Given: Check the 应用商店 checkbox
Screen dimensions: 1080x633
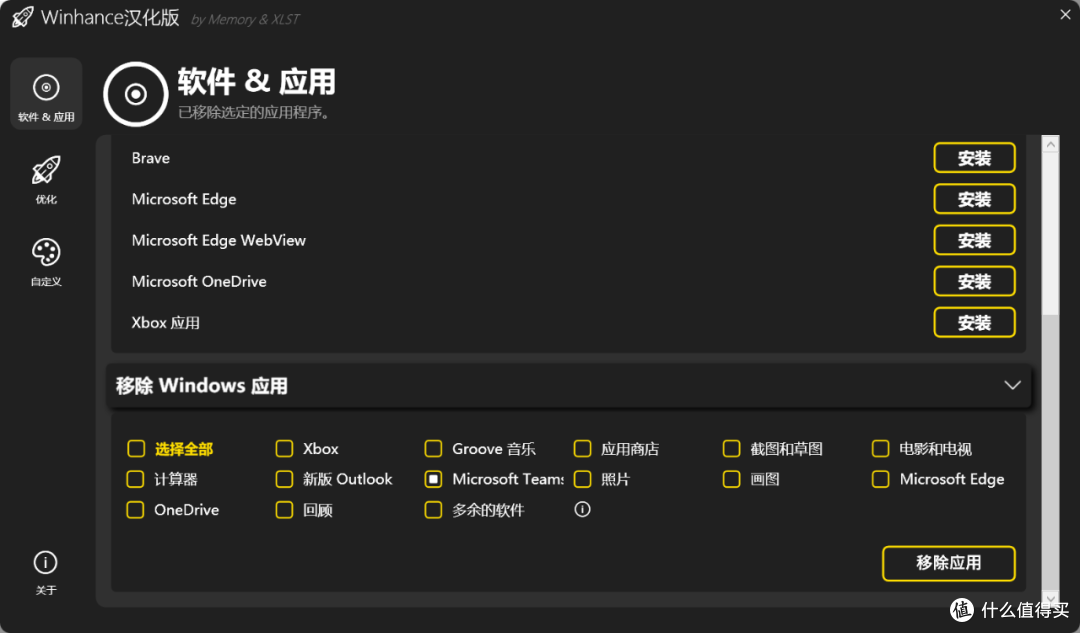Looking at the screenshot, I should [x=583, y=449].
